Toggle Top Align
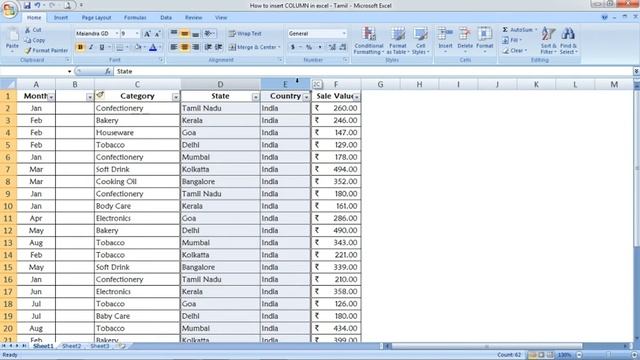Screen dimensions: 640x360 click(x=174, y=33)
